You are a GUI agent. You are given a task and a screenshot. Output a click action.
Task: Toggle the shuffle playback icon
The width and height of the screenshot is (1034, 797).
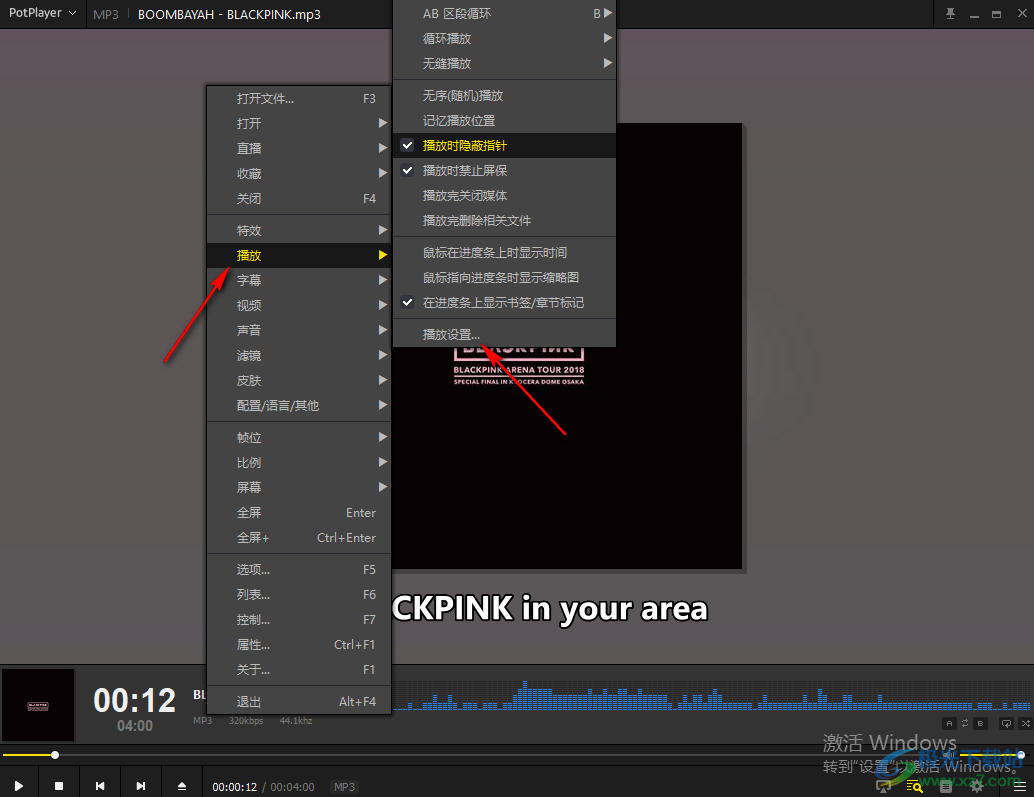pyautogui.click(x=1025, y=723)
